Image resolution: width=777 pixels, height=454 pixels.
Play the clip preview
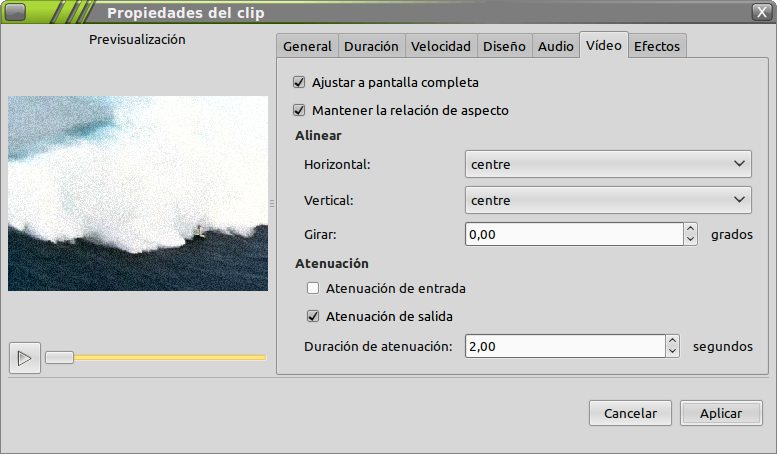click(x=25, y=358)
